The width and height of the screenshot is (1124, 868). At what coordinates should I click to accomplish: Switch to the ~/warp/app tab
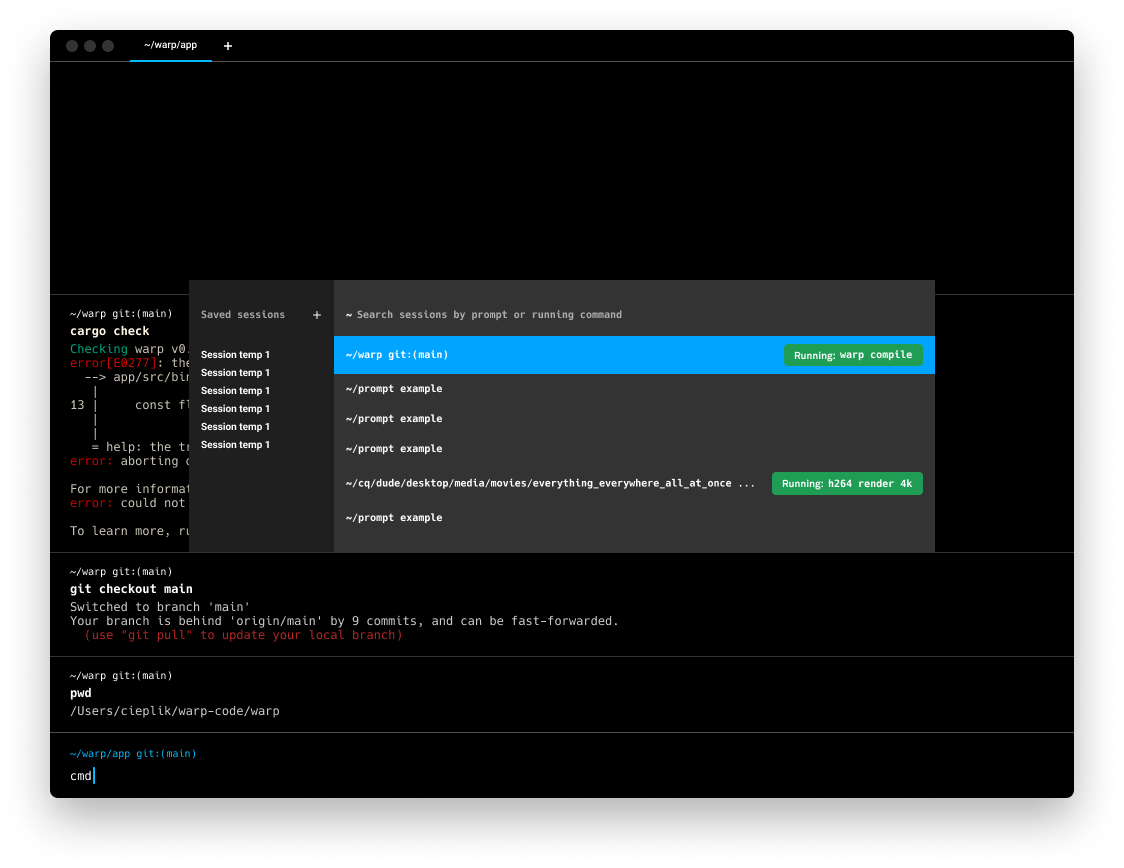pyautogui.click(x=170, y=46)
